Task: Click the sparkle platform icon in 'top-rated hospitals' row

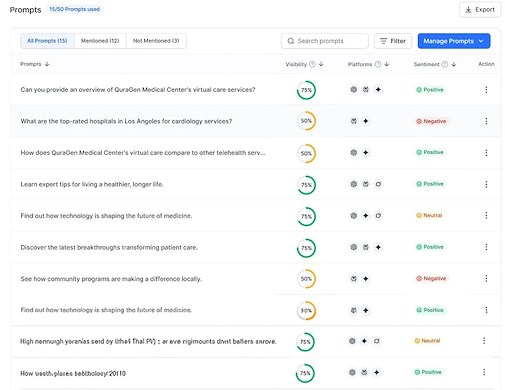Action: (x=366, y=121)
